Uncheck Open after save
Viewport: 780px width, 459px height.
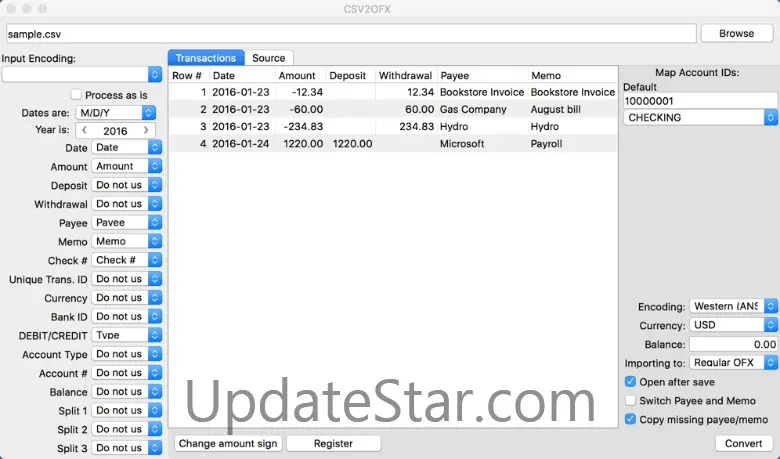pyautogui.click(x=630, y=381)
